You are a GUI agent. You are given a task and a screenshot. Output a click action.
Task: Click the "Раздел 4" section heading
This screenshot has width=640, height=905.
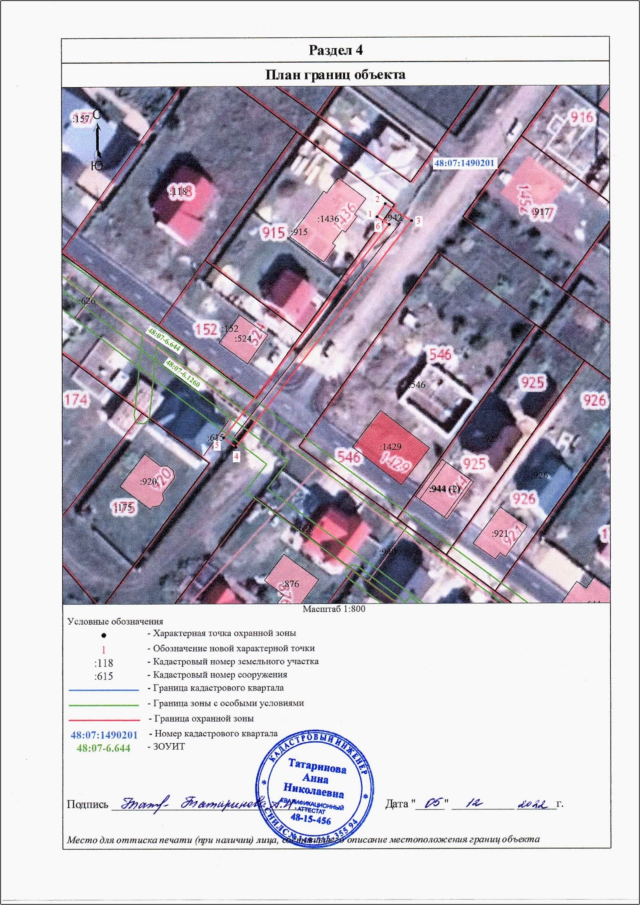pyautogui.click(x=335, y=50)
